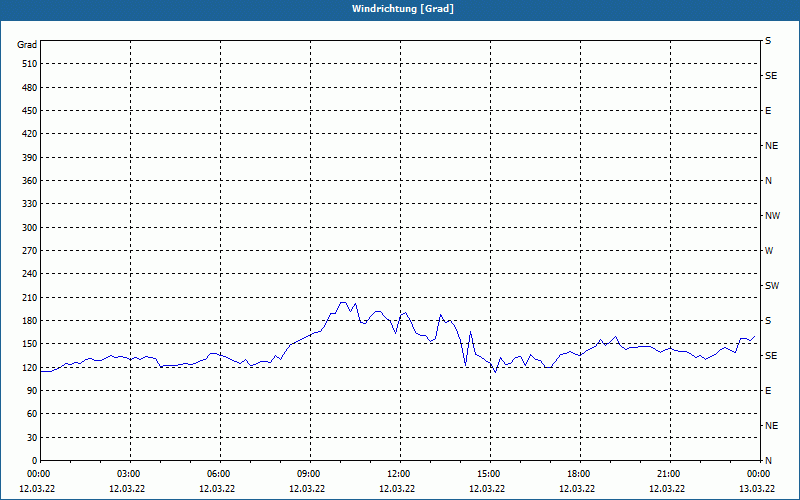Click the 06:00 time label
This screenshot has height=500, width=800.
click(x=220, y=474)
